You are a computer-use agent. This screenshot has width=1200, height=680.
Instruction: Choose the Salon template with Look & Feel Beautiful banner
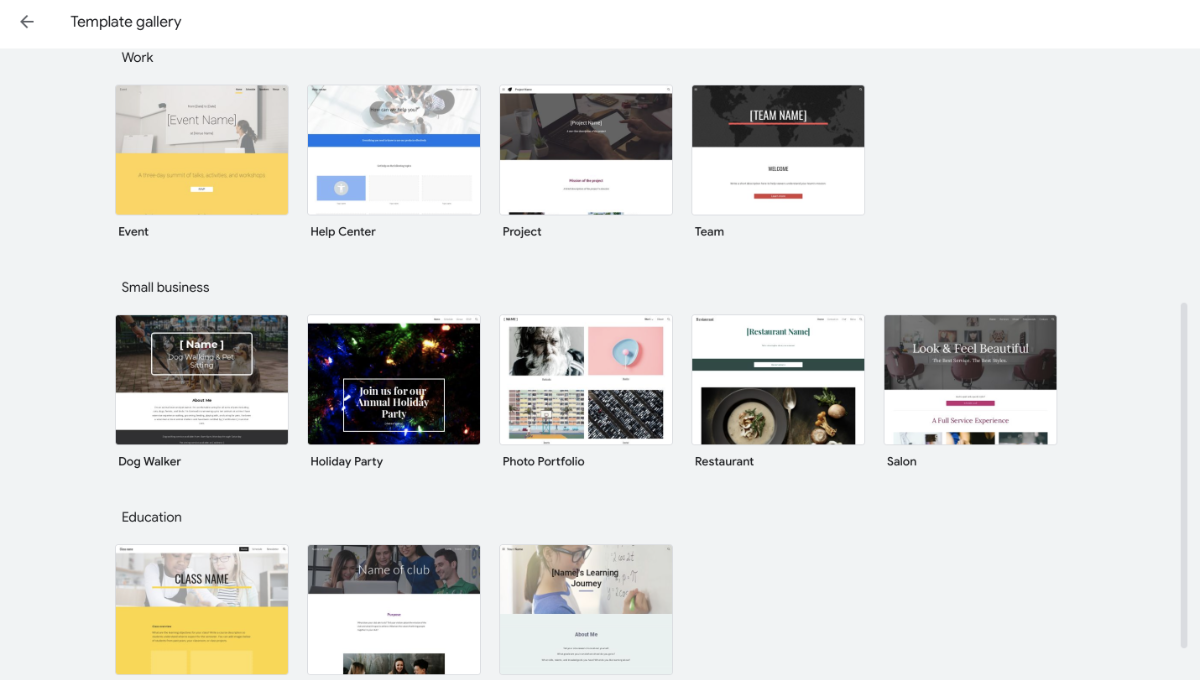(969, 380)
